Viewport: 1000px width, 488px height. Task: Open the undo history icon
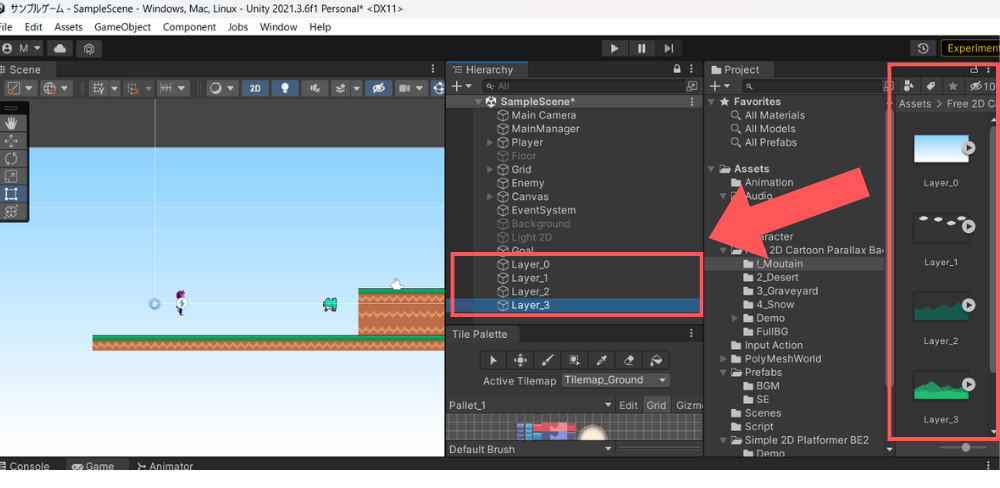(922, 48)
